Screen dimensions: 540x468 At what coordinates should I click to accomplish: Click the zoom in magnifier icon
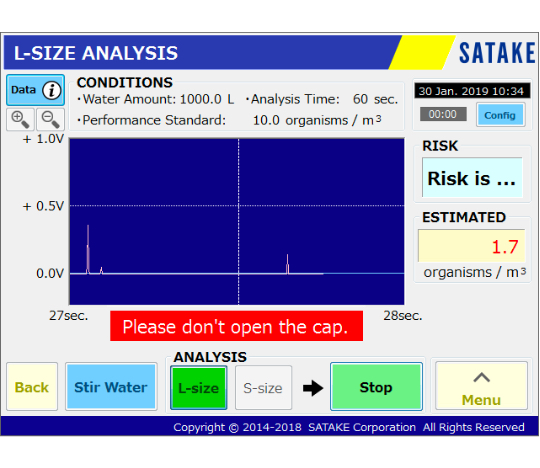[20, 119]
